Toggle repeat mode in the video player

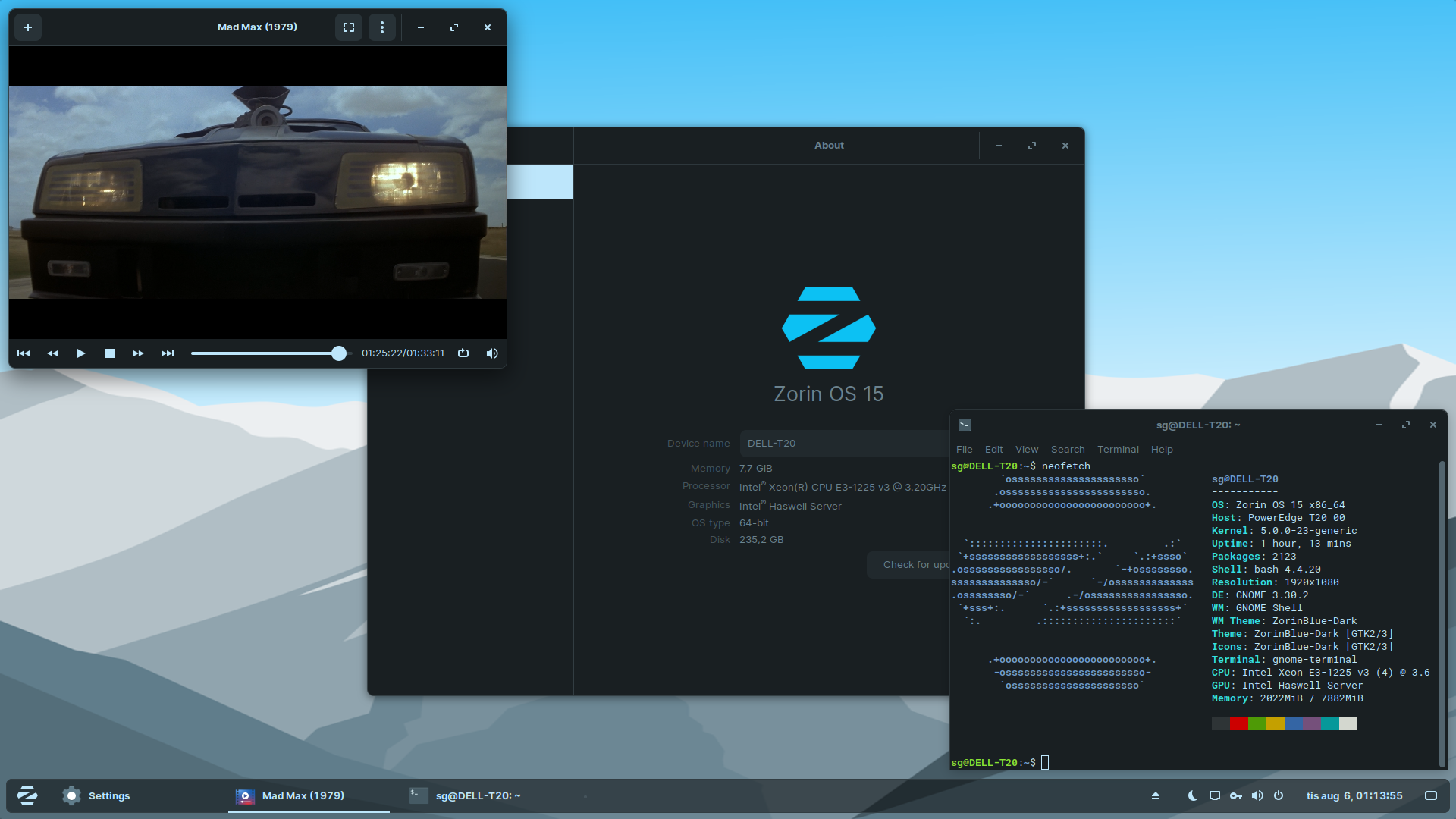[463, 353]
